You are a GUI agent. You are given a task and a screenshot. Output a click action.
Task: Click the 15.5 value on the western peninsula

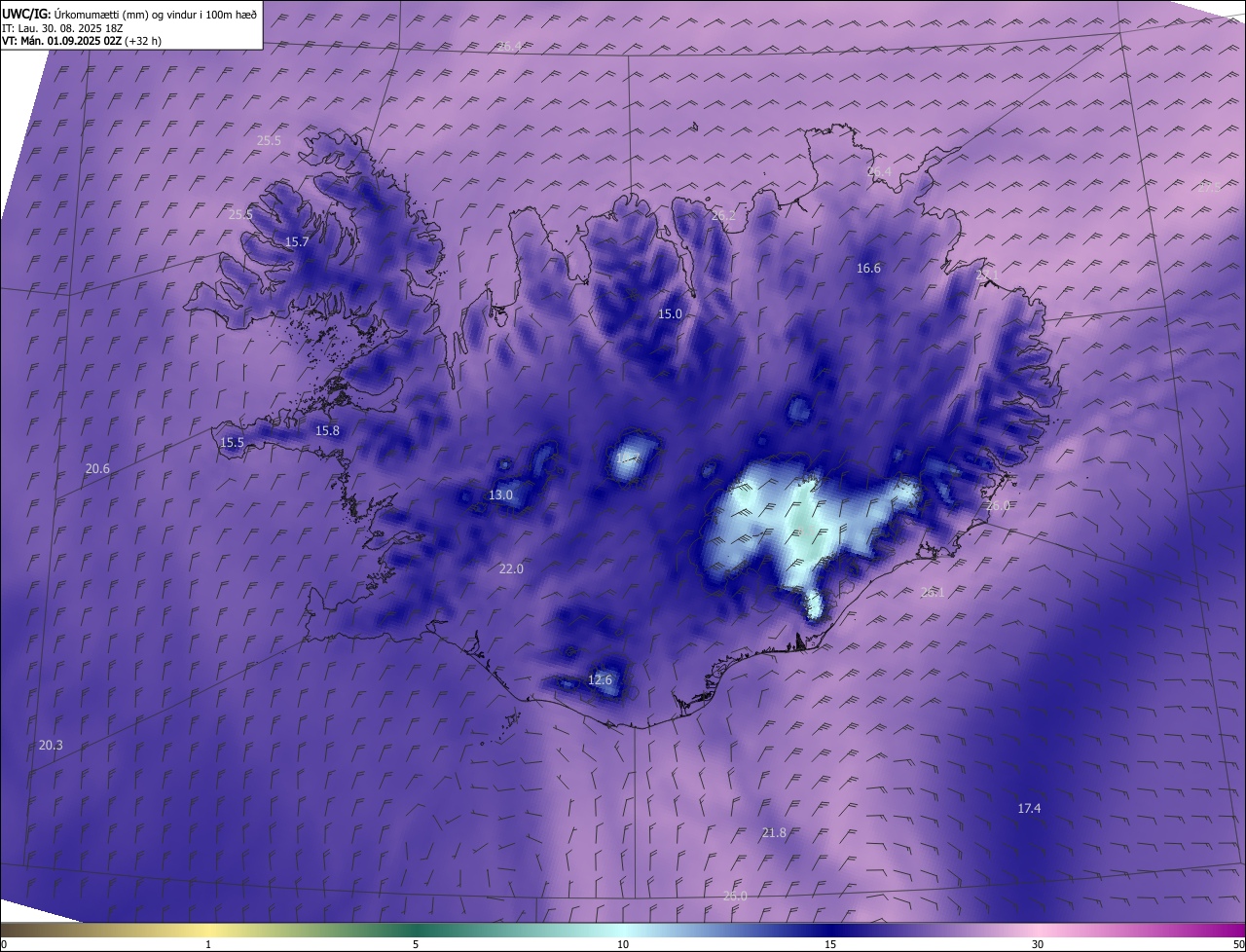[x=232, y=442]
